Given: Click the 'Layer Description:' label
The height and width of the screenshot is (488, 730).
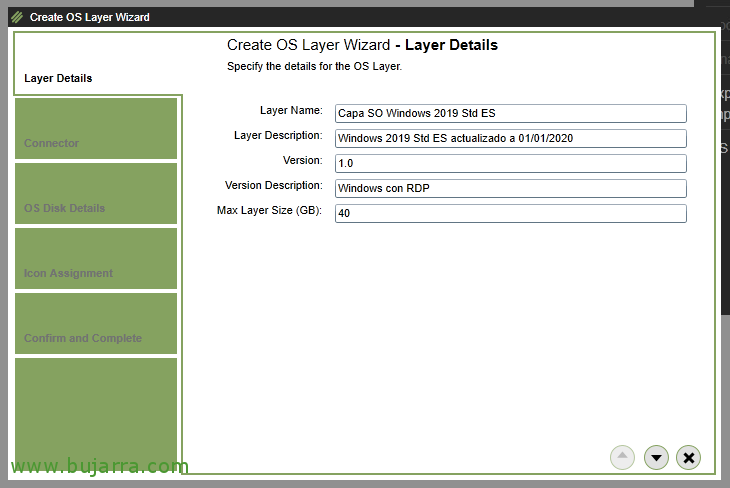Looking at the screenshot, I should [x=278, y=136].
